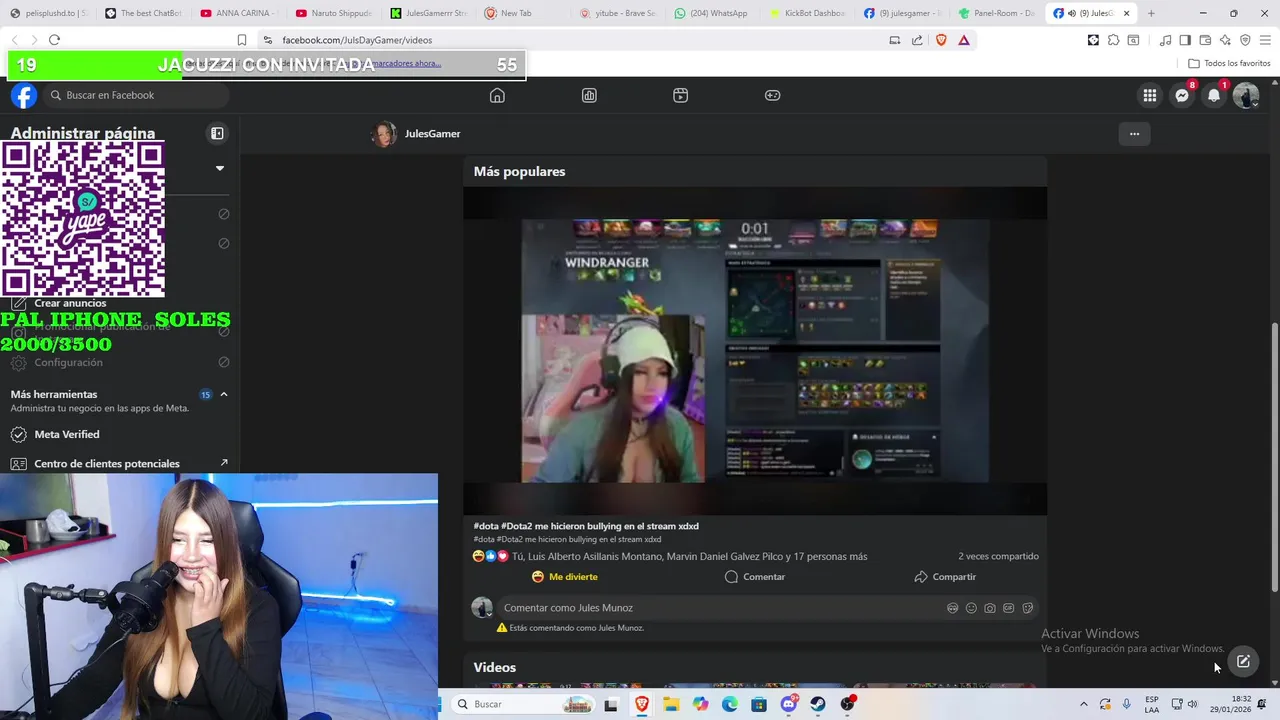Collapse the Administrar página sidebar
1280x720 pixels.
(217, 133)
